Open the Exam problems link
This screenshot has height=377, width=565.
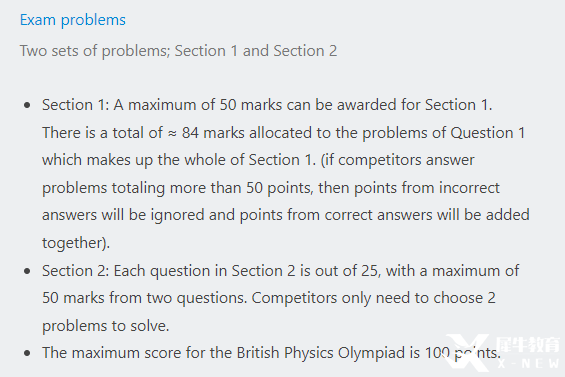(73, 20)
